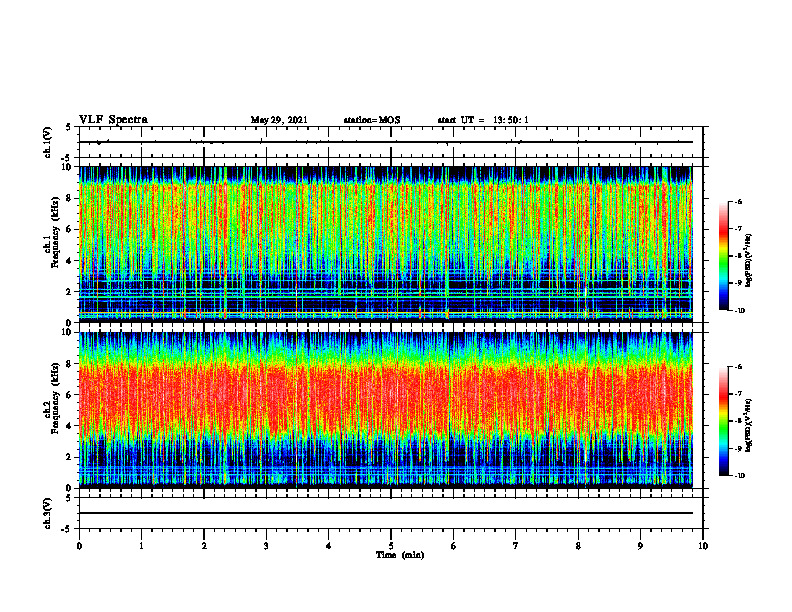Click the ch.2 frequency axis "2" tick label
Image resolution: width=792 pixels, height=612 pixels.
(70, 457)
